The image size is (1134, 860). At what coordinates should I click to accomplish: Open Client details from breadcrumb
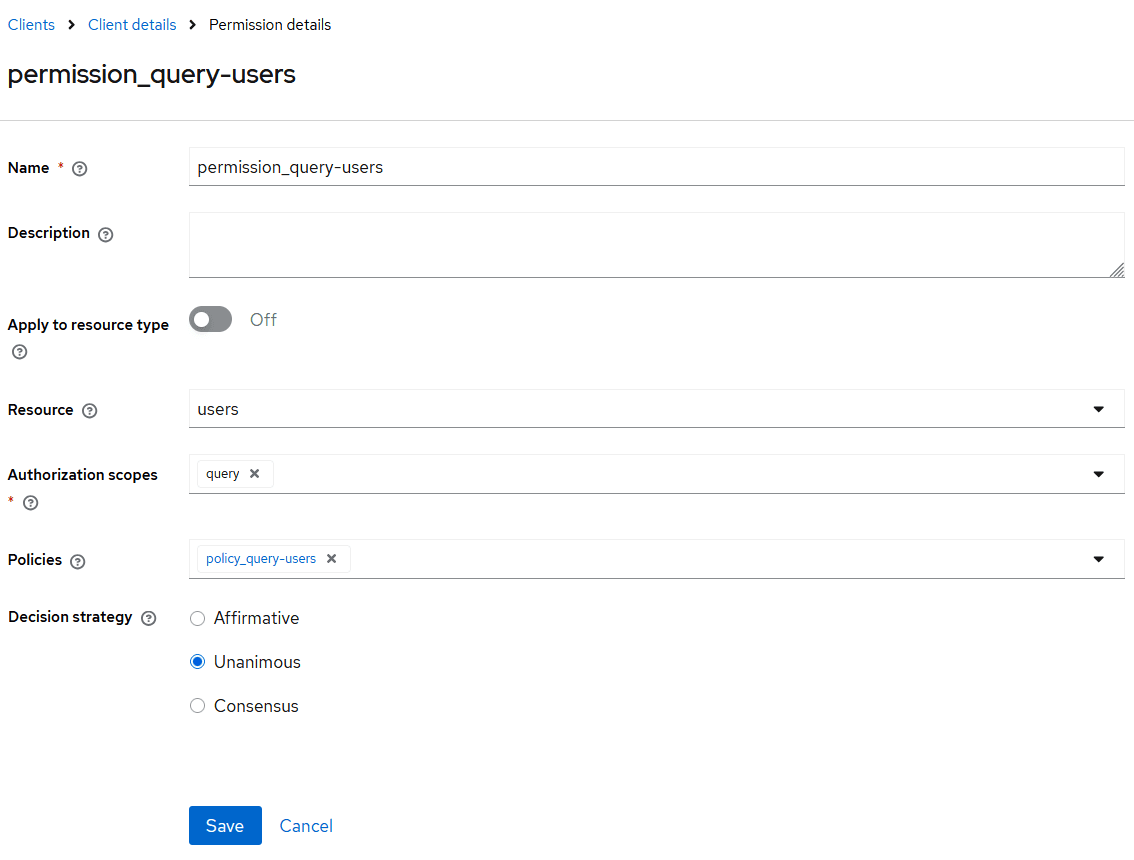pos(132,24)
